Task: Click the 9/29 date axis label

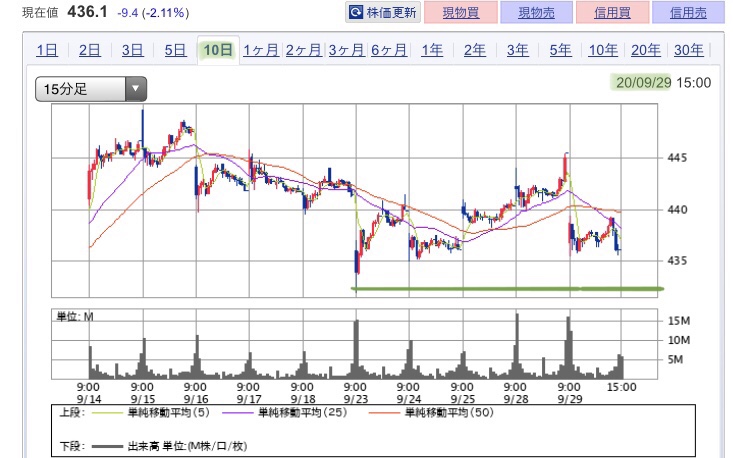Action: [570, 399]
